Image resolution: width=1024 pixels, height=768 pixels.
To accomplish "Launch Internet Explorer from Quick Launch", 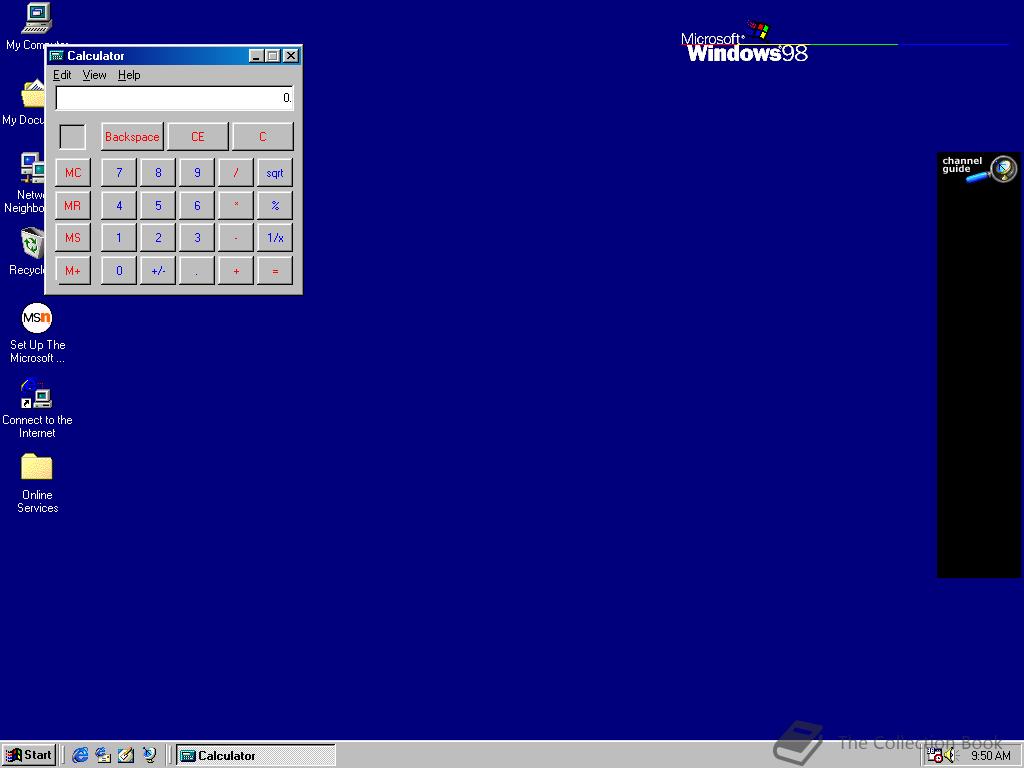I will pos(80,755).
